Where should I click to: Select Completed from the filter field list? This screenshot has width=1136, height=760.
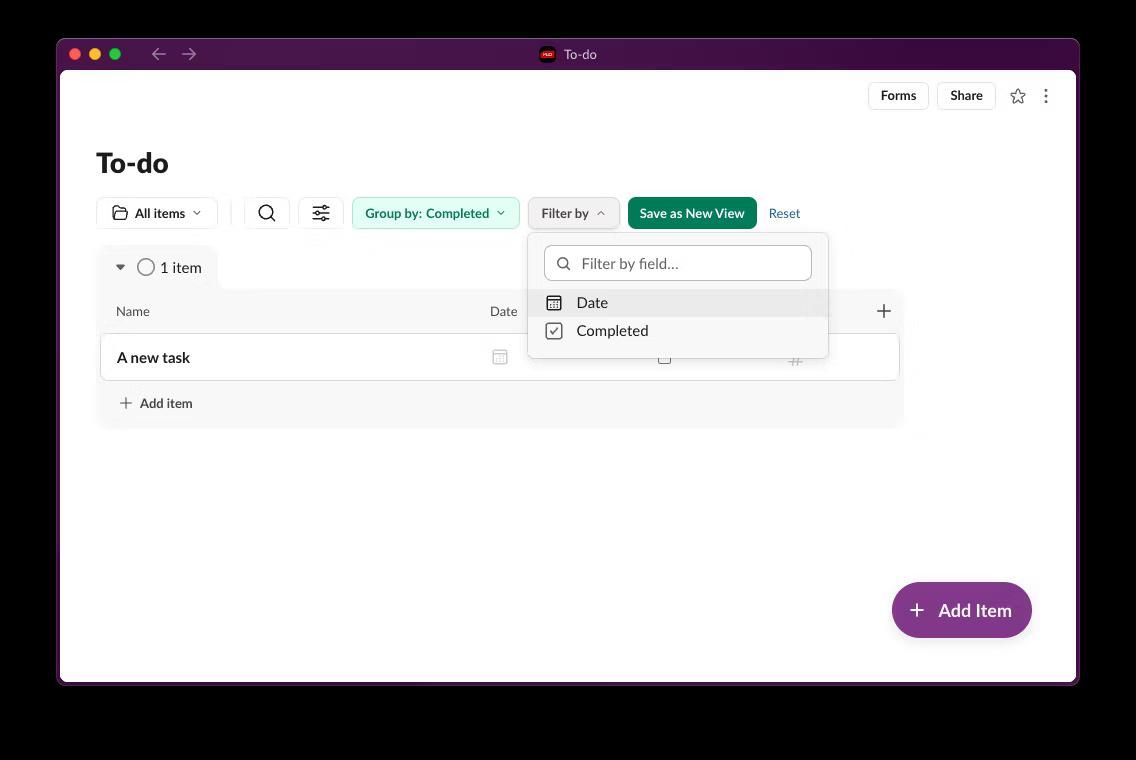coord(612,330)
